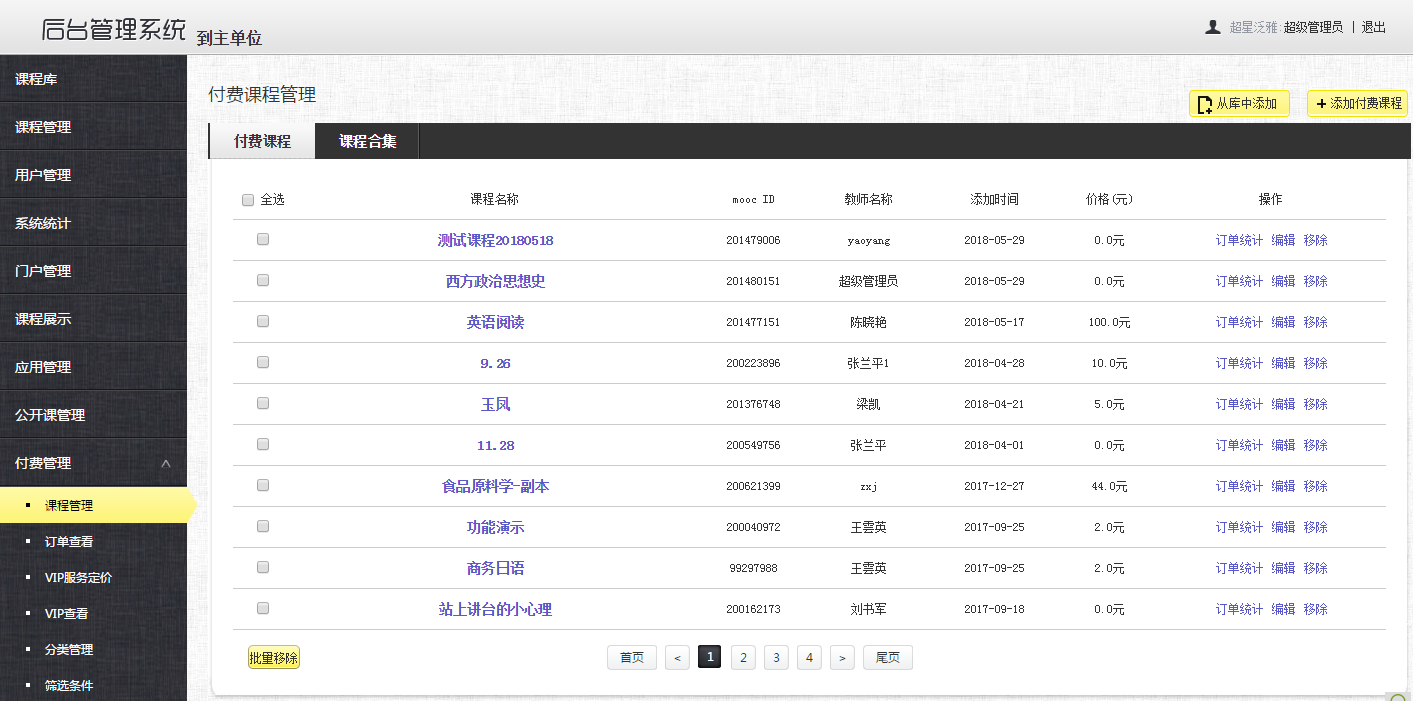Viewport: 1413px width, 701px height.
Task: Tick the checkbox for 商务日语 course
Action: 263,567
